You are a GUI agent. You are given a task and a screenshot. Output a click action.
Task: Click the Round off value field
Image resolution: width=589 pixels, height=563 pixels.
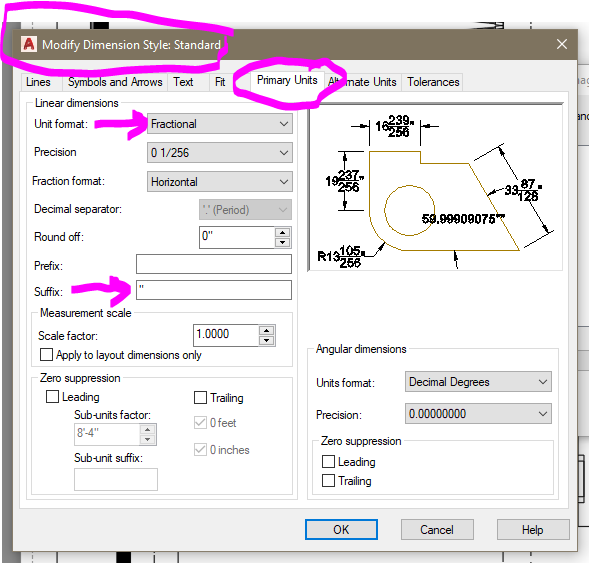237,237
